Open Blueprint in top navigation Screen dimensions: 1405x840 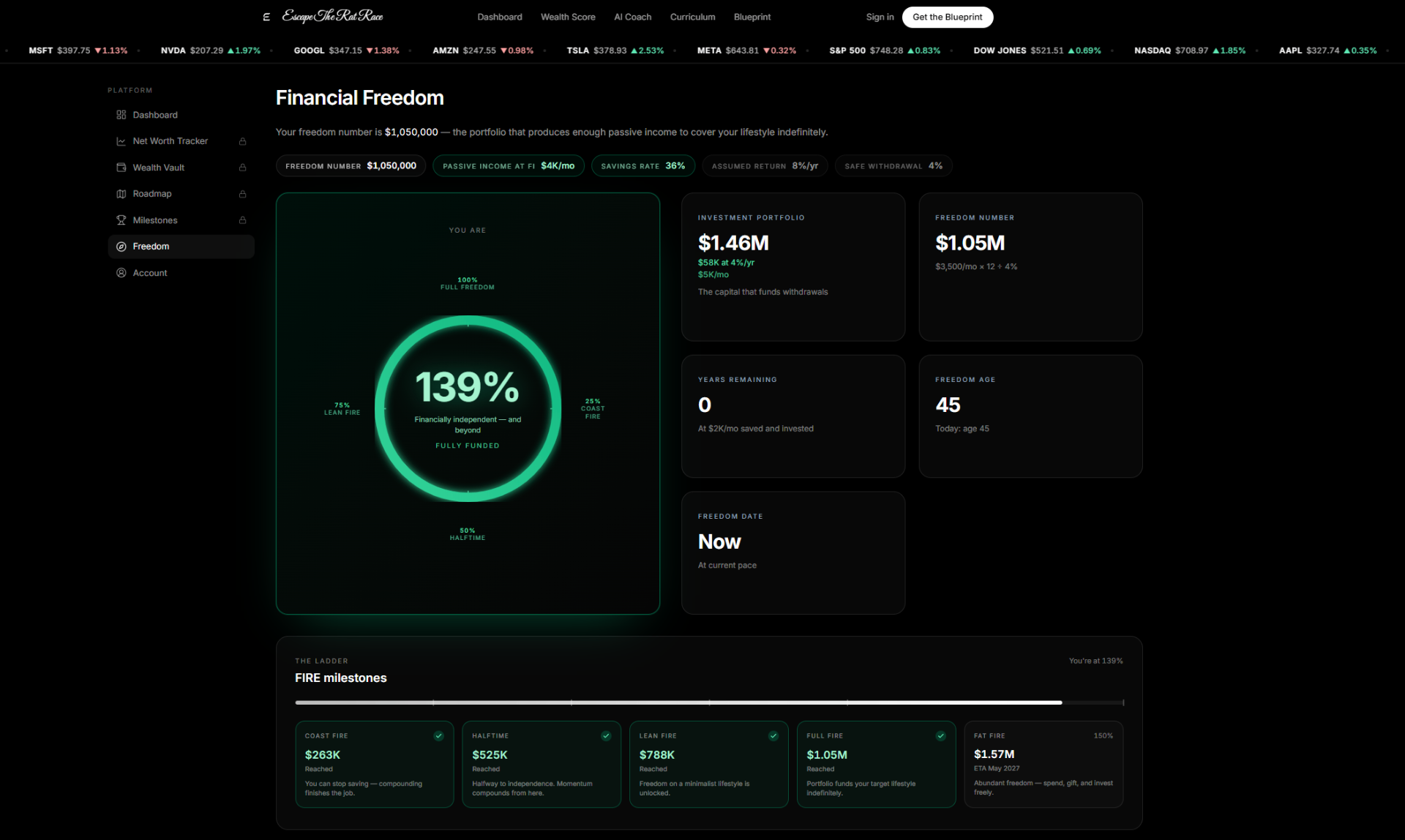(x=752, y=17)
